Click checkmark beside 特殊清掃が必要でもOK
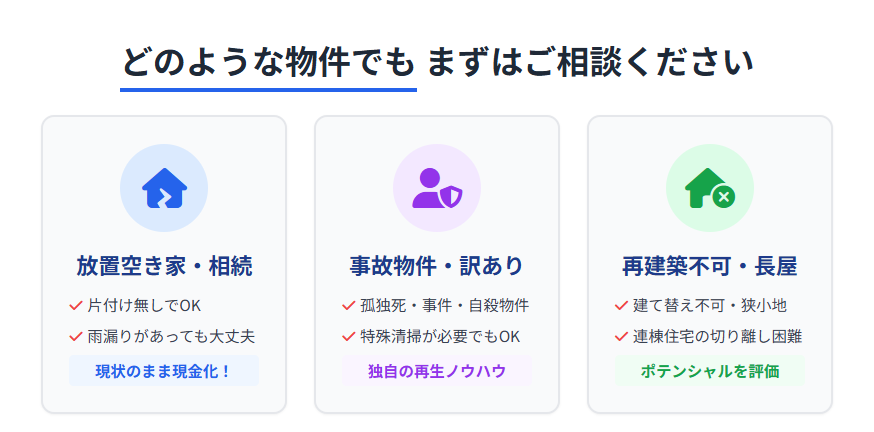 point(348,337)
